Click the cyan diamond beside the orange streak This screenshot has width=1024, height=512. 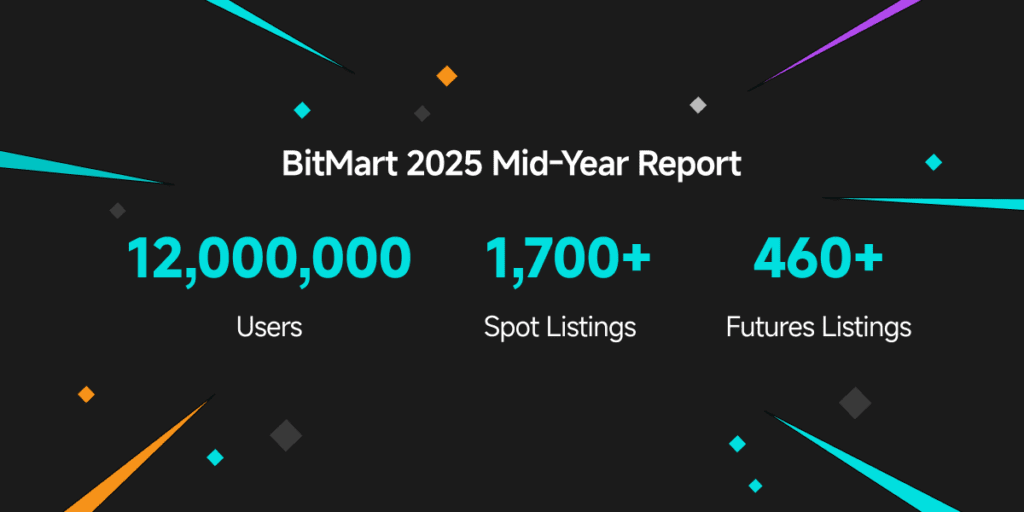click(215, 457)
